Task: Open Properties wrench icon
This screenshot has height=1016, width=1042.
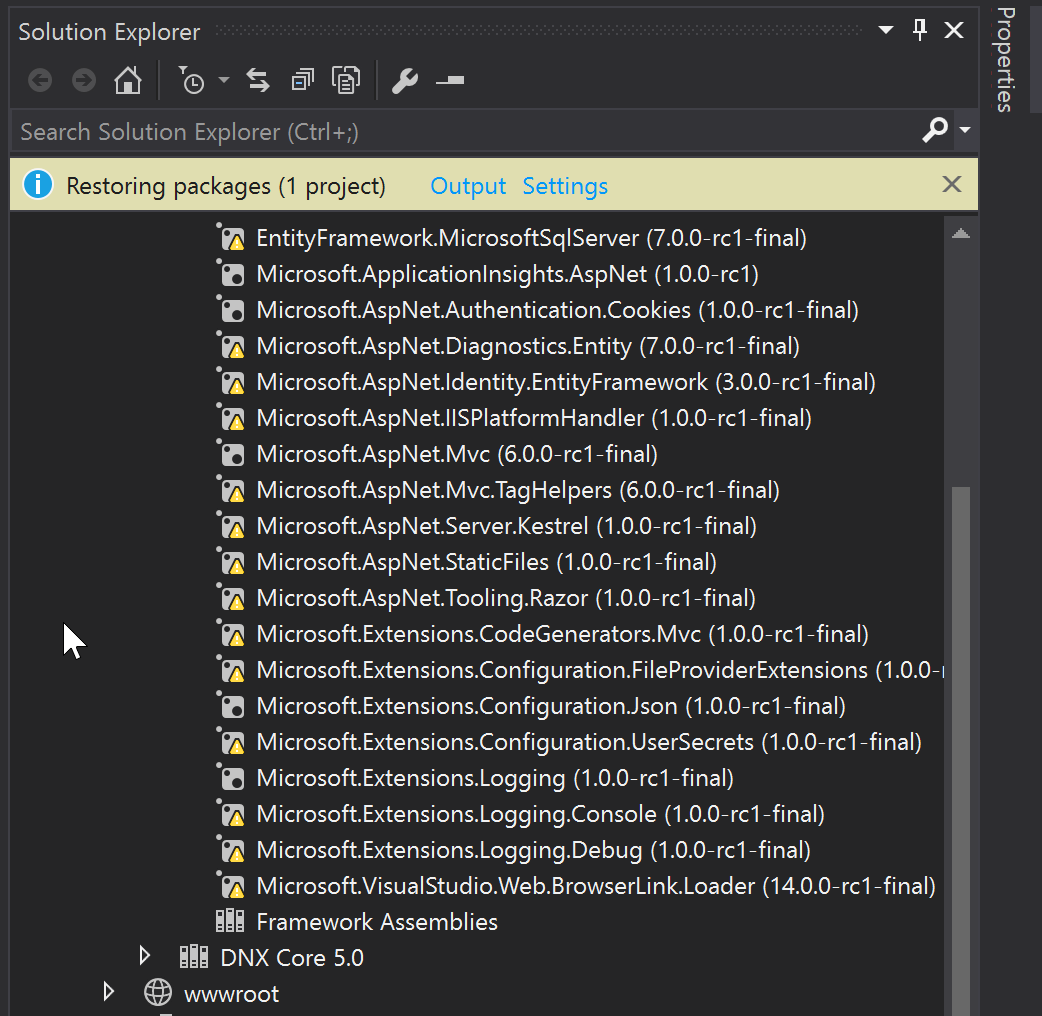Action: [404, 81]
